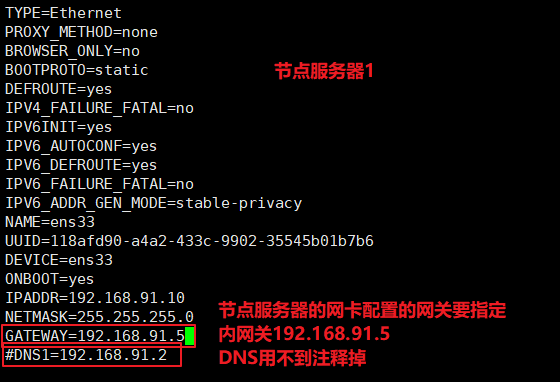Click the red DNS用不到注释掉 annotation text
Image resolution: width=560 pixels, height=382 pixels.
292,358
